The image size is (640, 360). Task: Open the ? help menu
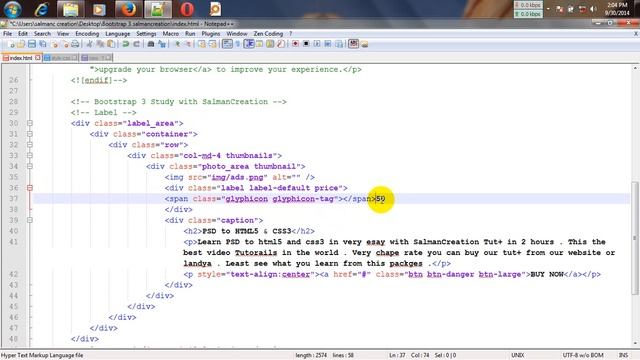[x=291, y=33]
